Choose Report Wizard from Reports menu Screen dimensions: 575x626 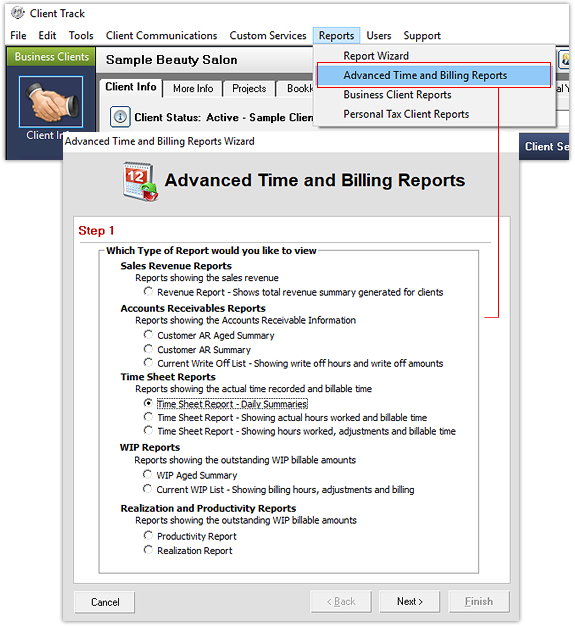376,56
